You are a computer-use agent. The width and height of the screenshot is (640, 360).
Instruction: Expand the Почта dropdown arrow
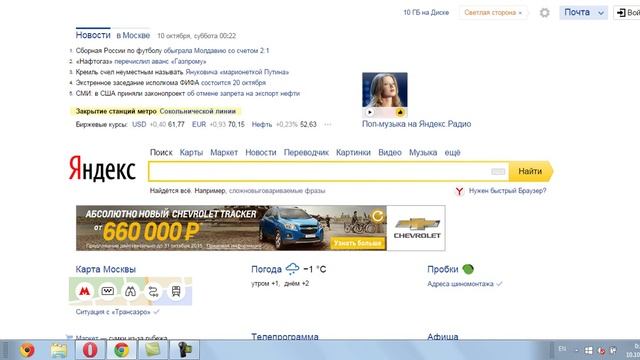click(x=601, y=13)
